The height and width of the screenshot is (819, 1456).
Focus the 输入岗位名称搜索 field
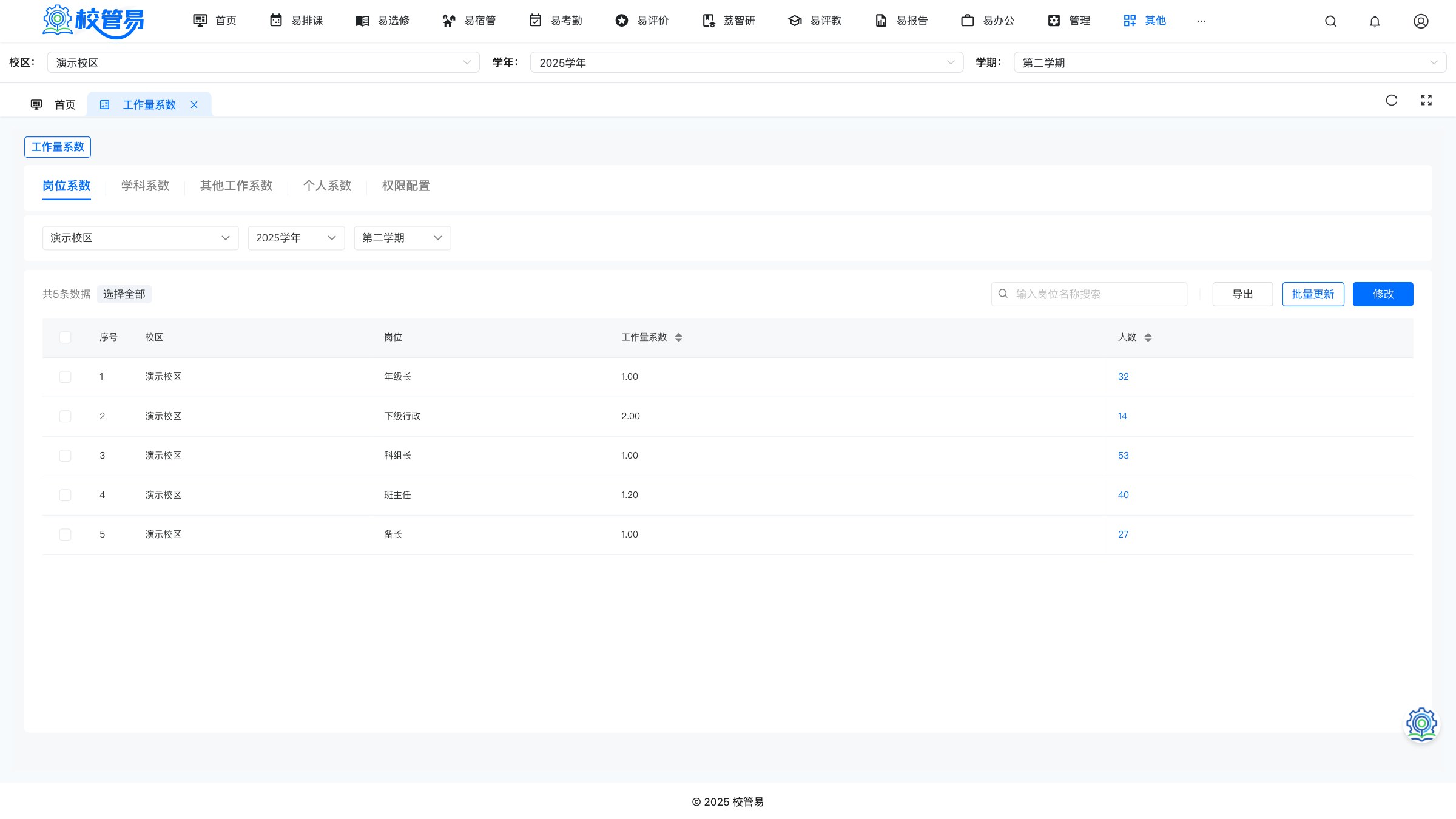(x=1089, y=294)
